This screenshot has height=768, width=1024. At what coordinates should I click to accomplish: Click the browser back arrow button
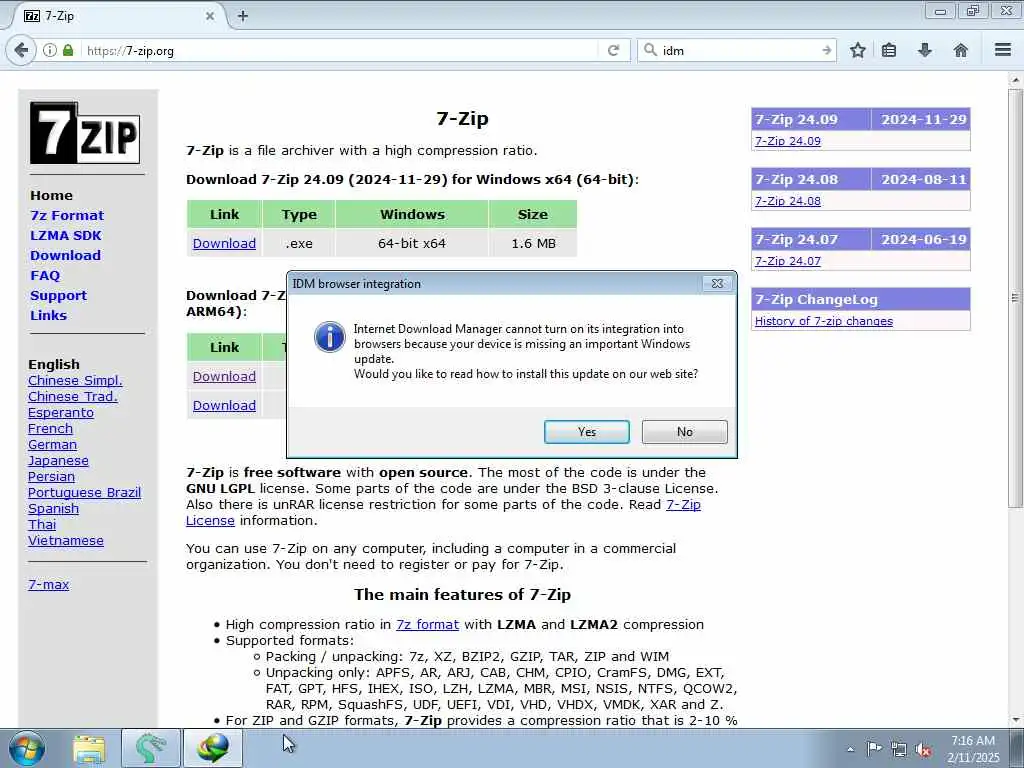coord(21,50)
